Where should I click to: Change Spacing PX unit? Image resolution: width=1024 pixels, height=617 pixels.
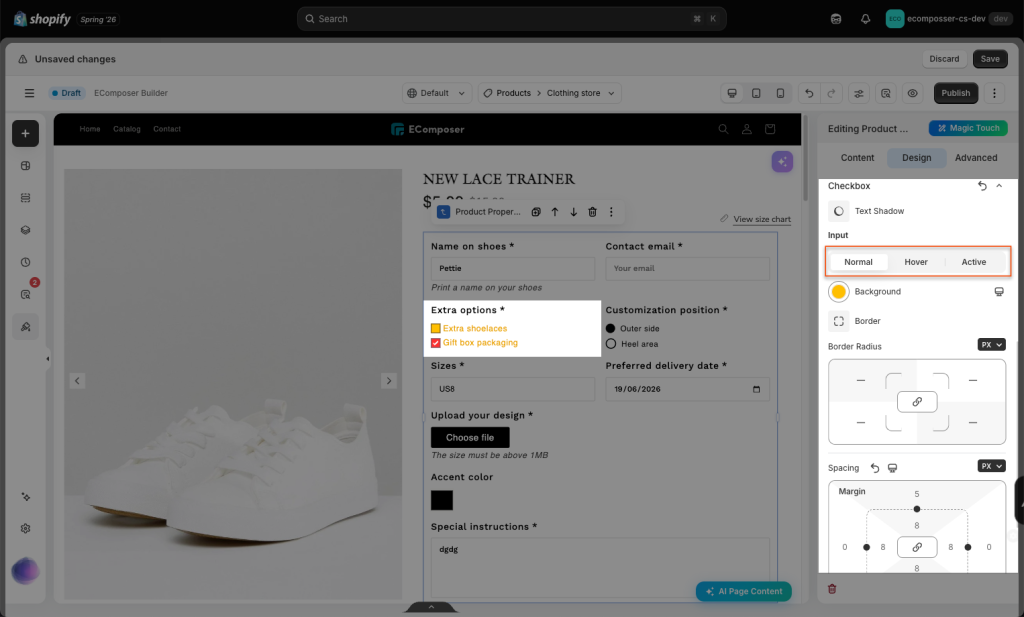991,466
